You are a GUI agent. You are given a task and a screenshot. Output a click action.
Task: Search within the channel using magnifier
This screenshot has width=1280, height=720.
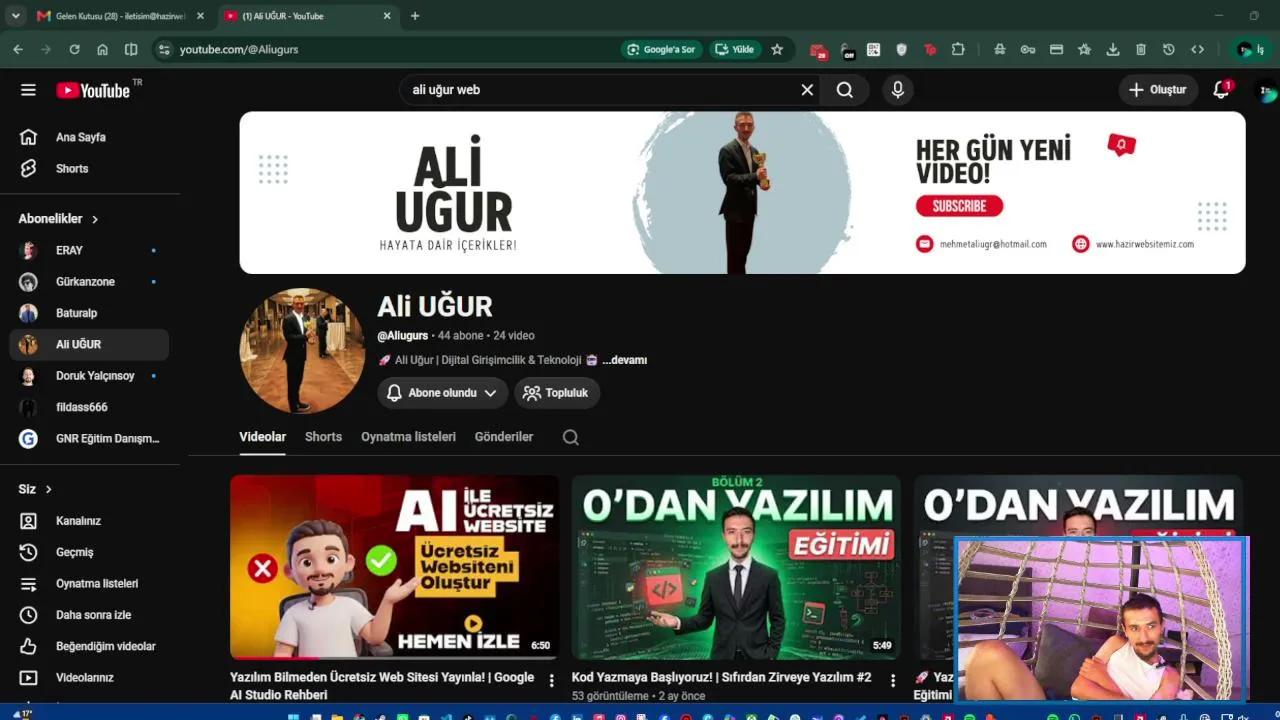(570, 437)
